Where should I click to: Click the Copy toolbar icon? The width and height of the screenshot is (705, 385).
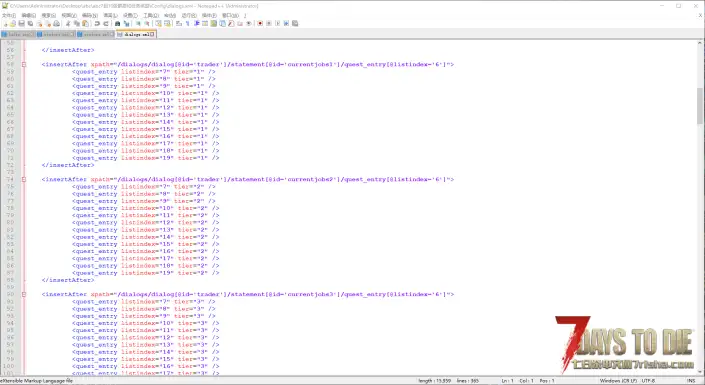click(x=76, y=23)
